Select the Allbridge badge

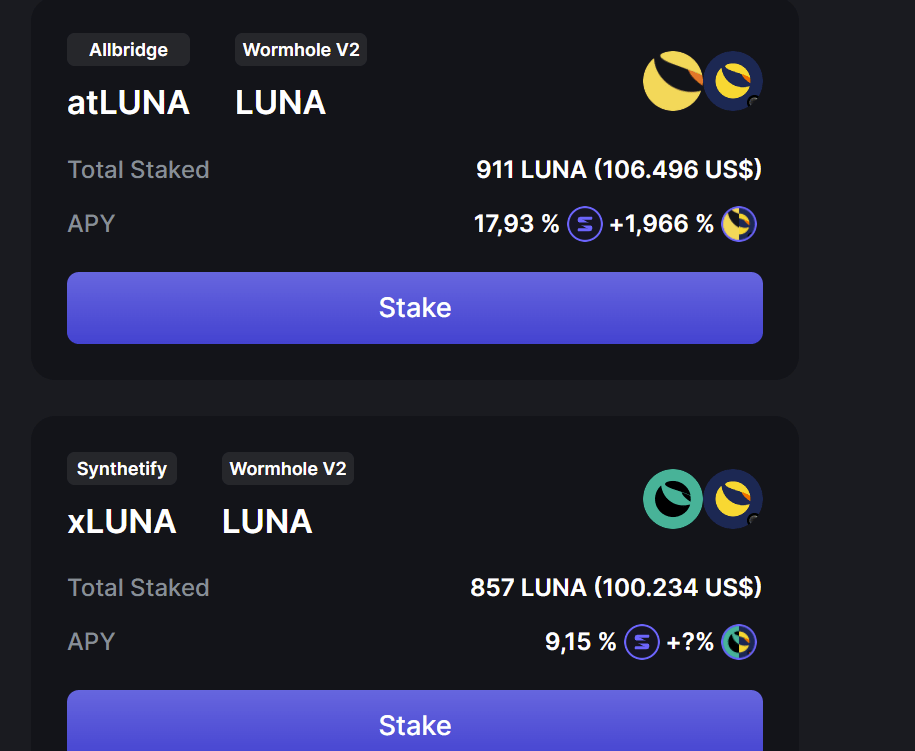tap(128, 50)
